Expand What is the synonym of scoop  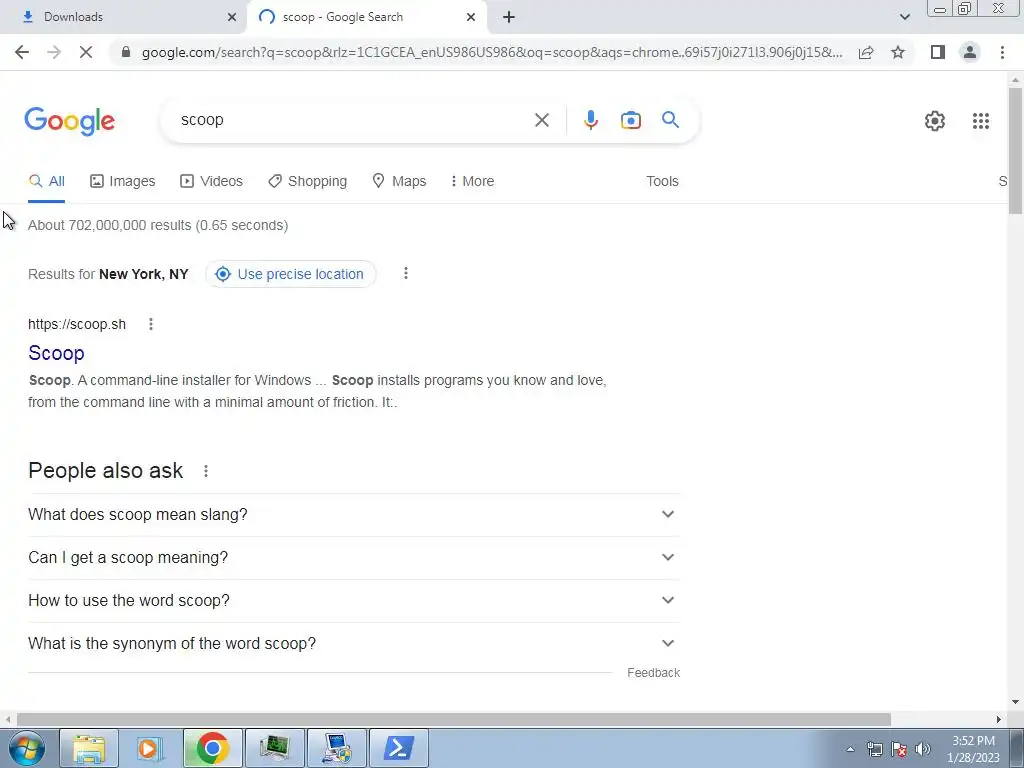pos(354,643)
